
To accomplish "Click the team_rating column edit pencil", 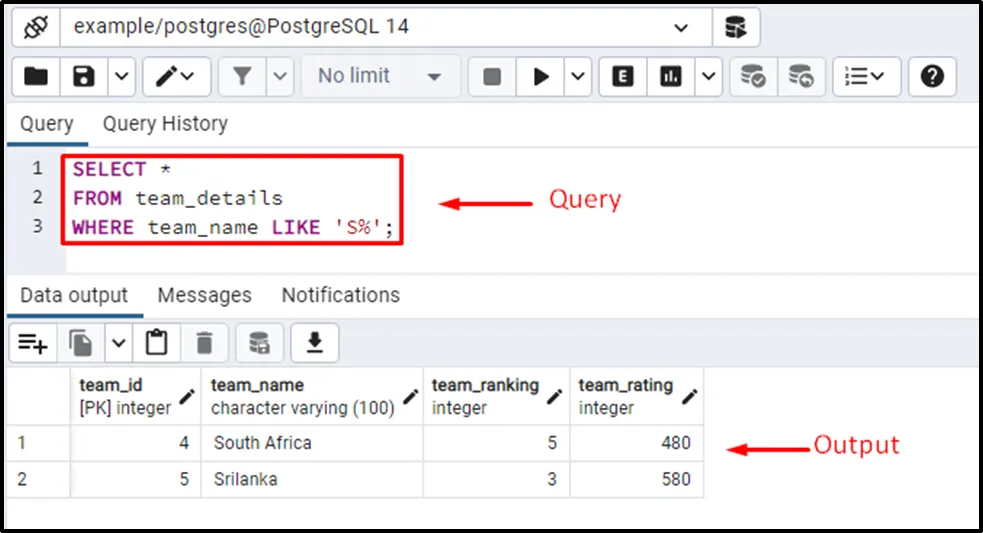I will tap(690, 396).
